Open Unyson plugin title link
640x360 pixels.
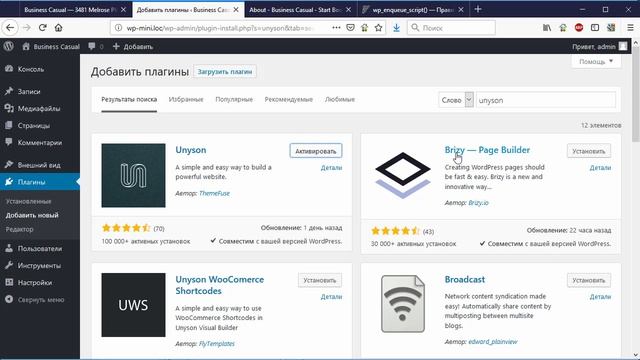point(191,150)
